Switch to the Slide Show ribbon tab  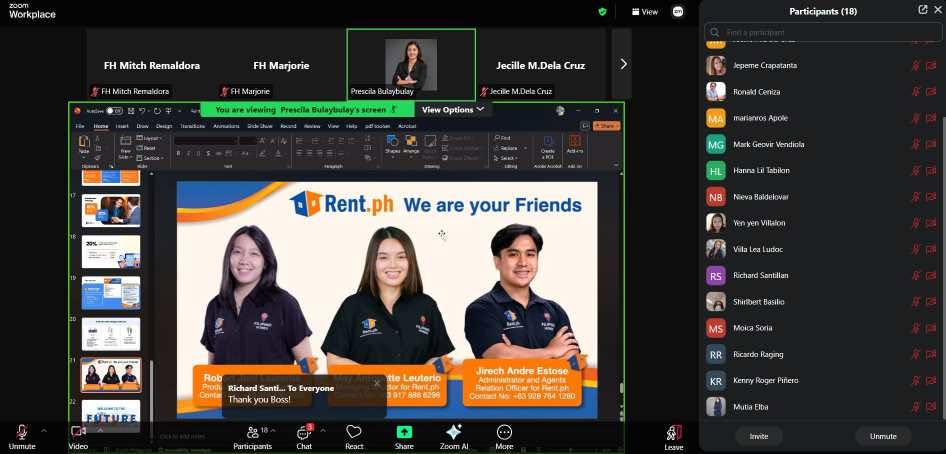(x=260, y=126)
